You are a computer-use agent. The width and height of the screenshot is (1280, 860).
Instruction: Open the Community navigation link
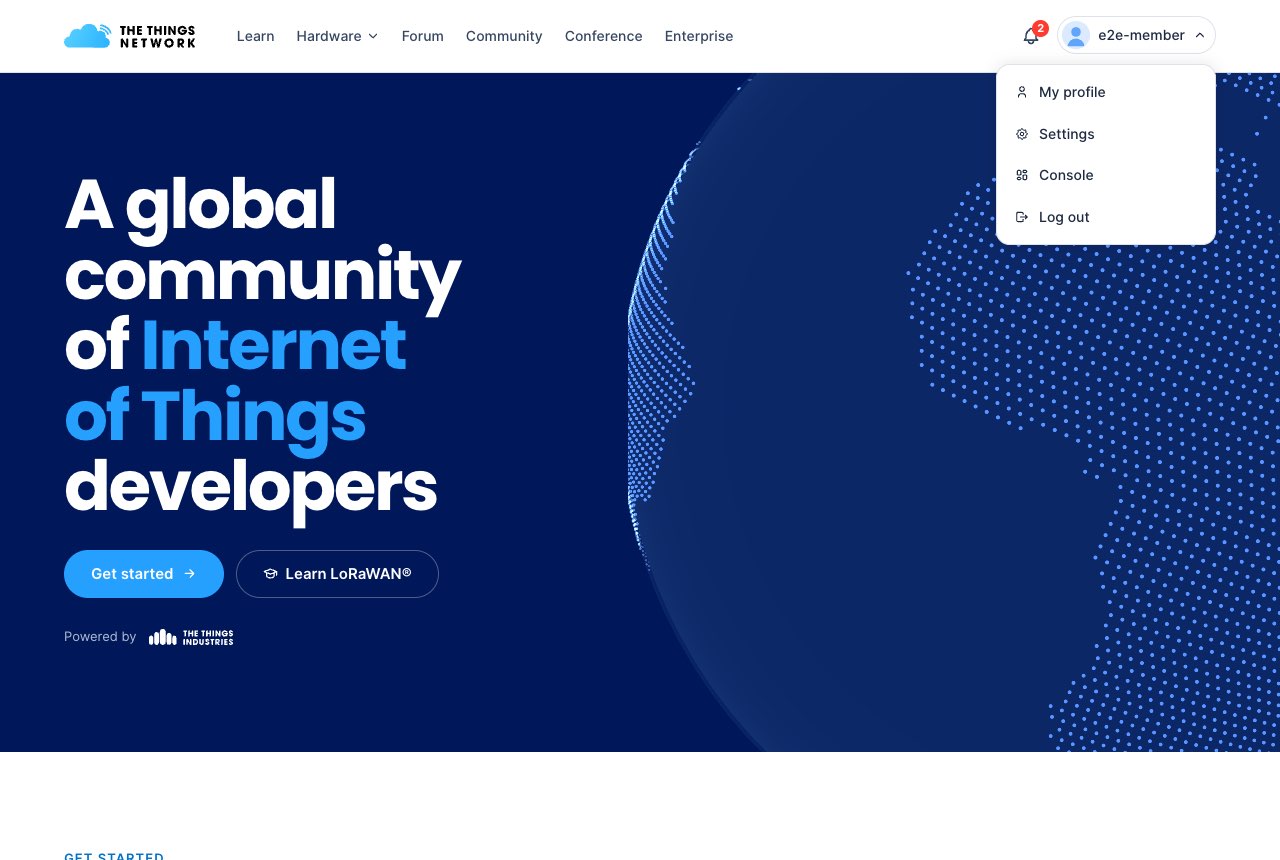click(x=504, y=36)
